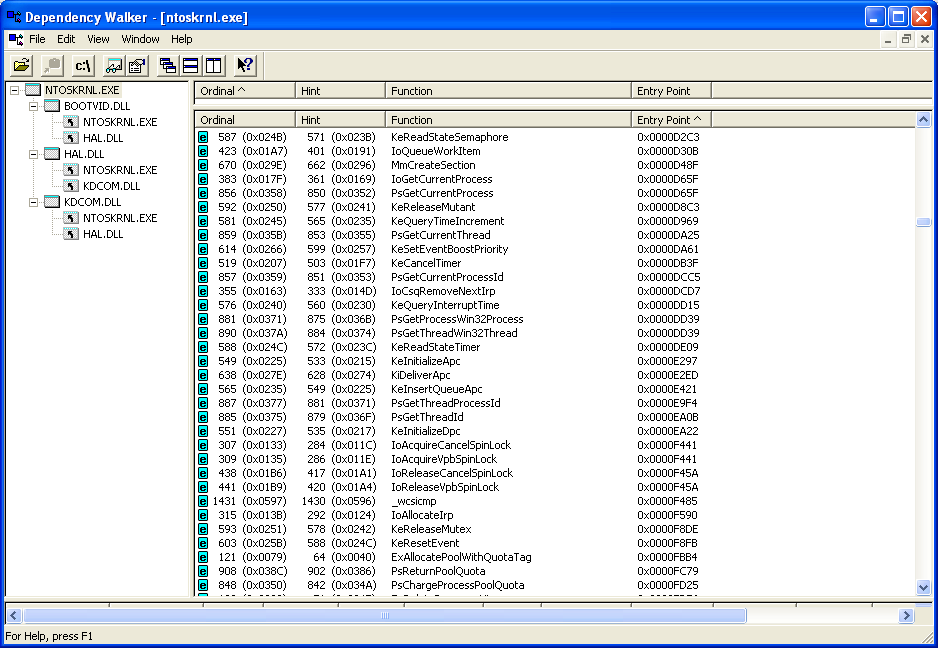The height and width of the screenshot is (648, 938).
Task: Restore the inner document window
Action: 906,39
